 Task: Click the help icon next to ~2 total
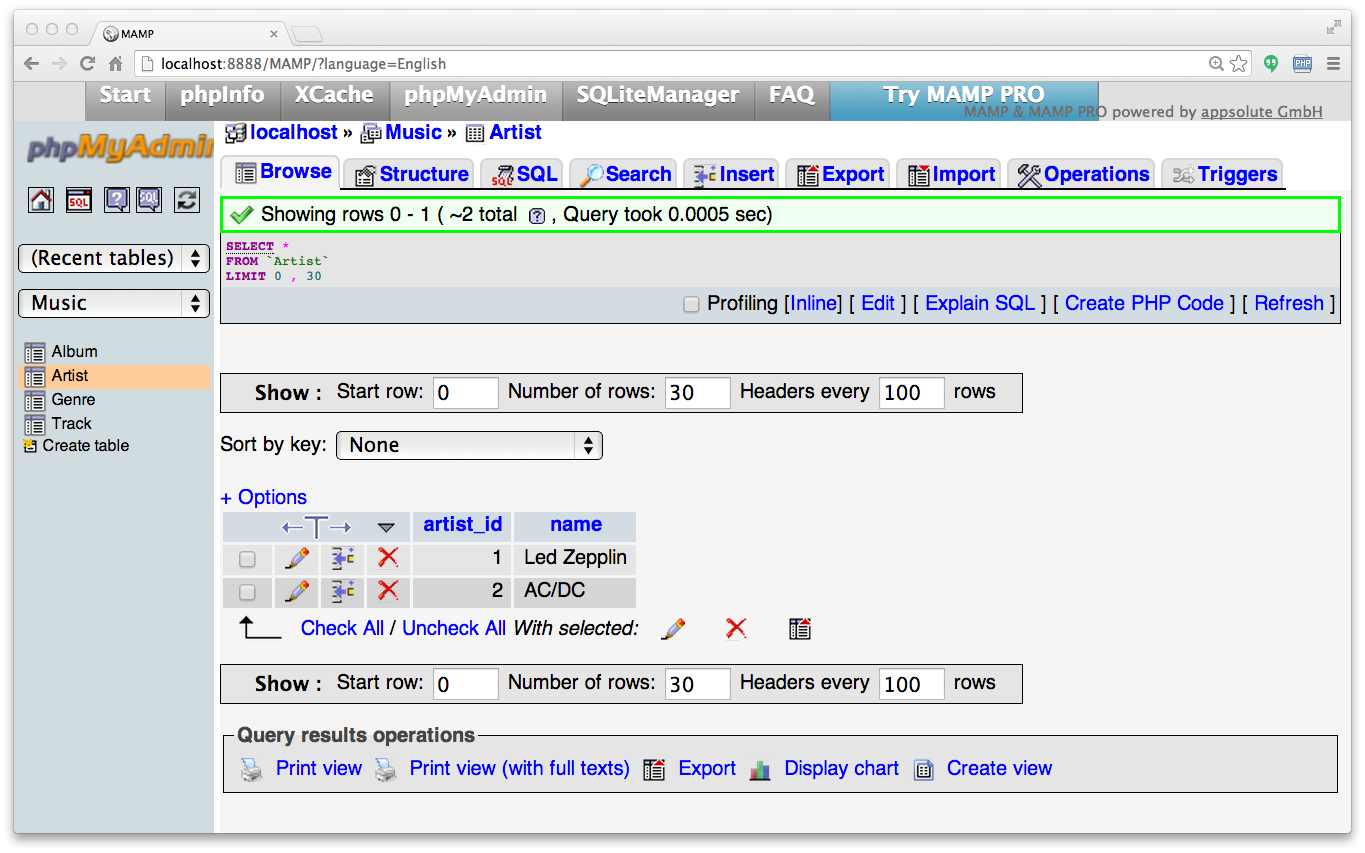[537, 216]
